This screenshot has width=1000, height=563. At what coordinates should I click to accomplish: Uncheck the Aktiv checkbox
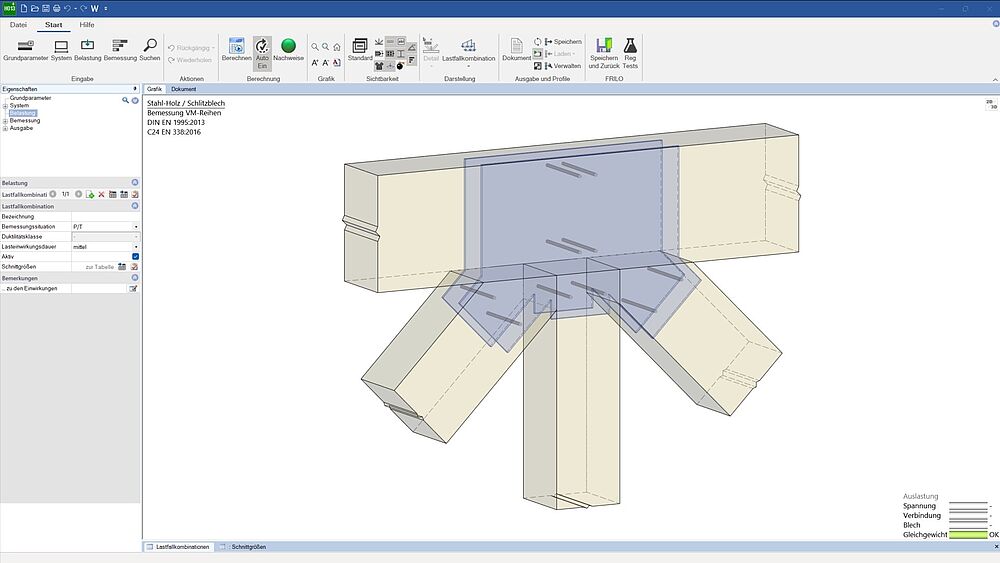pyautogui.click(x=135, y=256)
